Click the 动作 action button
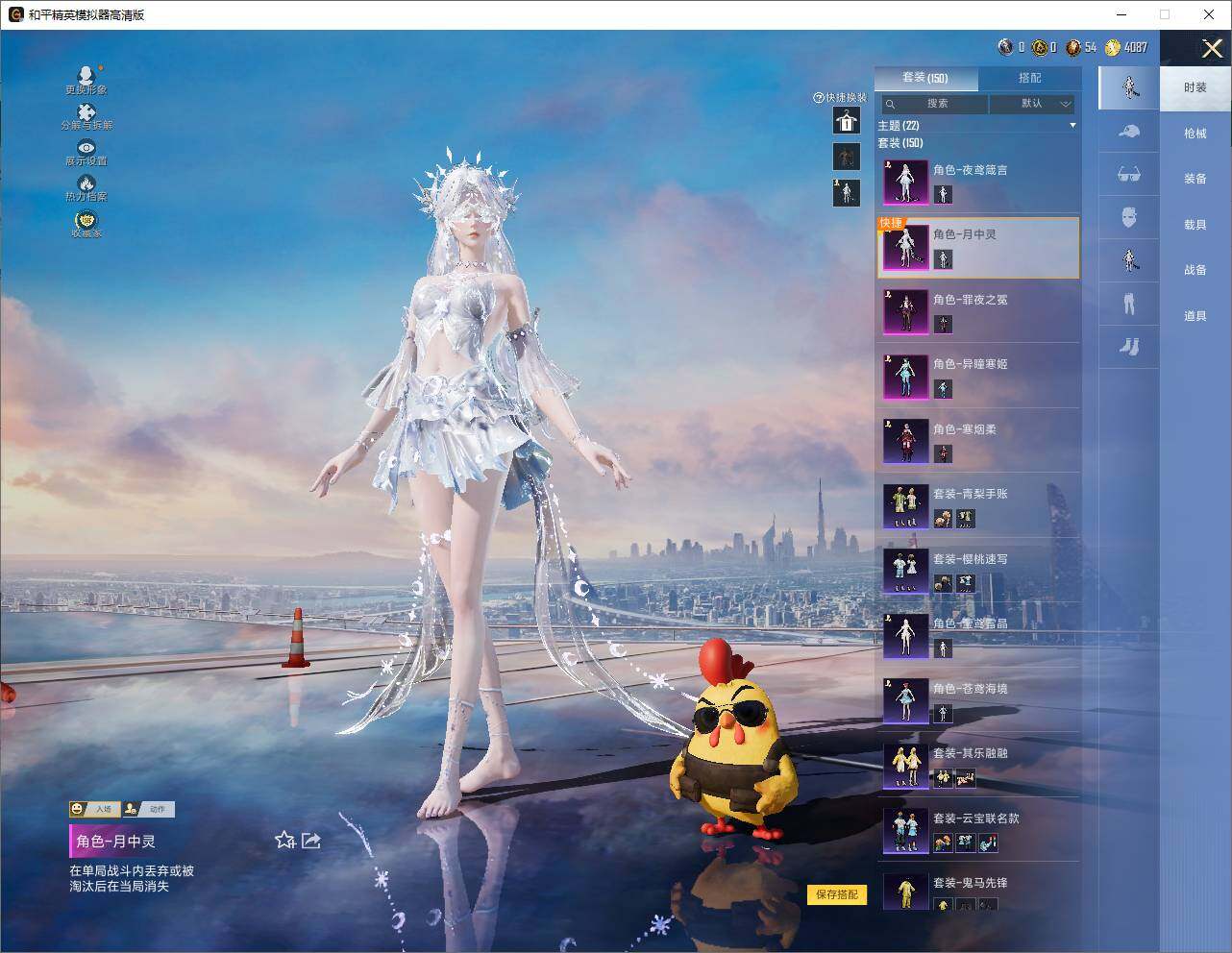Image resolution: width=1232 pixels, height=953 pixels. 149,809
